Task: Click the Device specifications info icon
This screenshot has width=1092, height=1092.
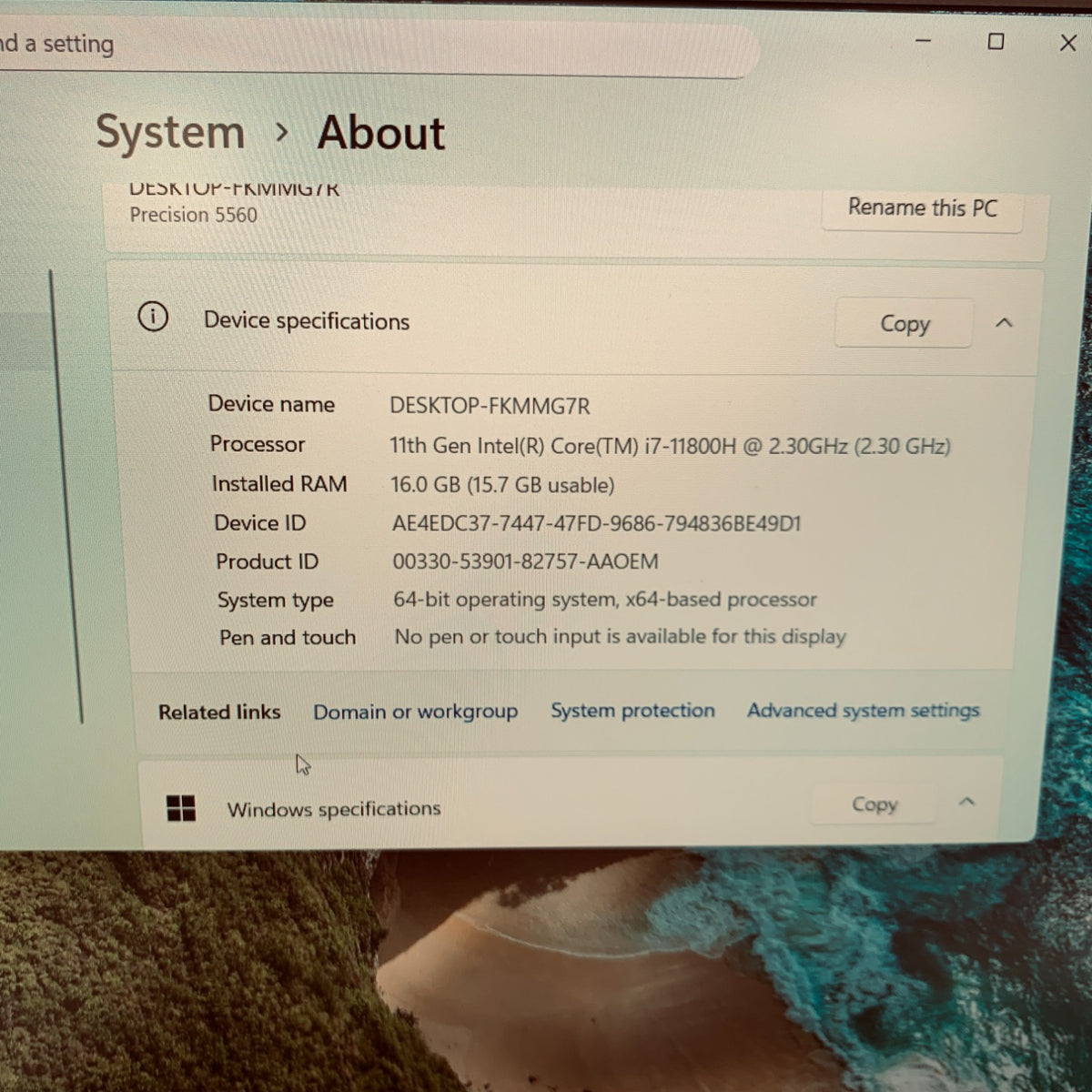Action: pos(153,317)
